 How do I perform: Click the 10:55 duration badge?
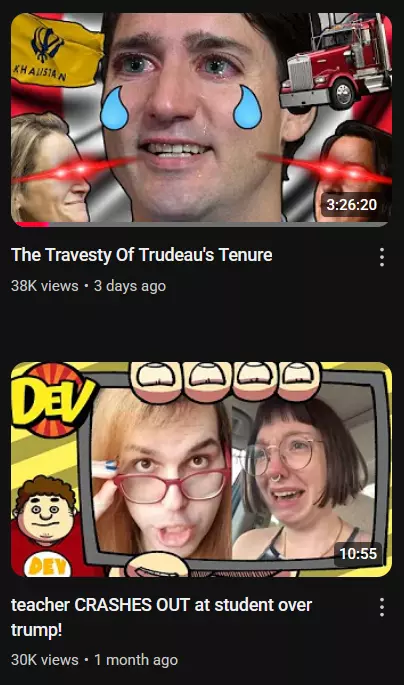click(x=358, y=554)
